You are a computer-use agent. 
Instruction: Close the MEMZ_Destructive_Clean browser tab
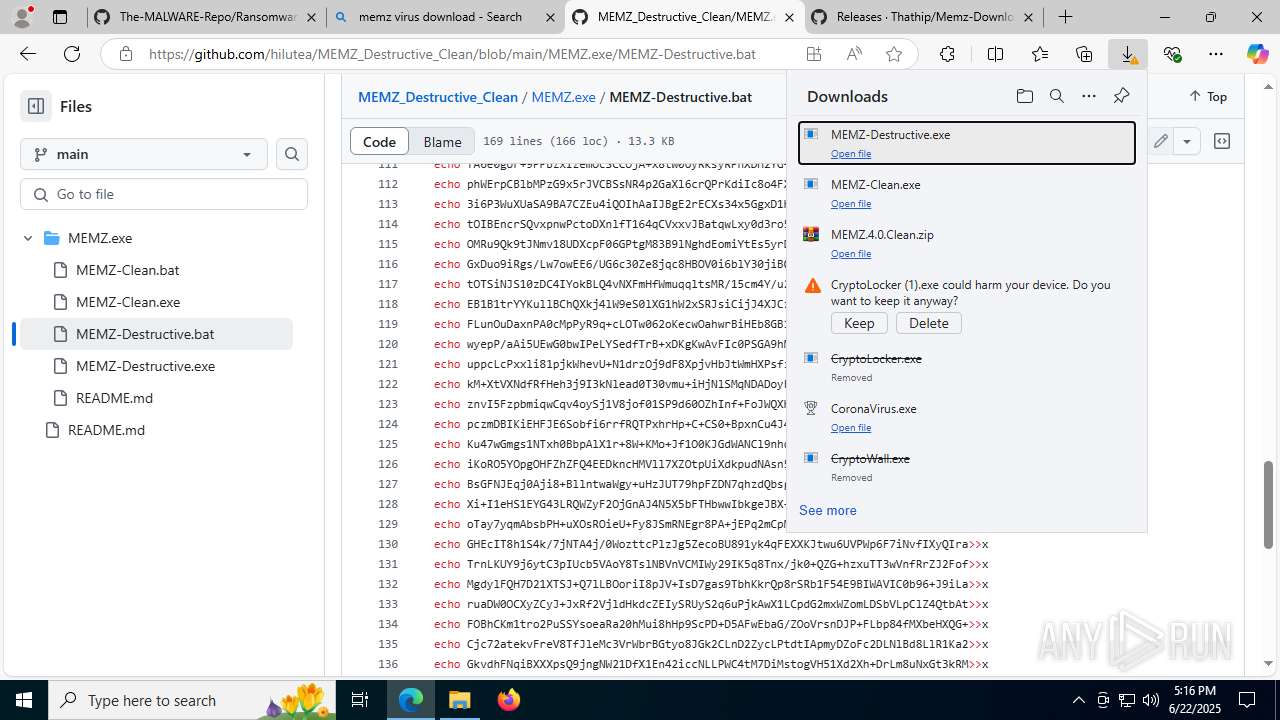(x=789, y=17)
